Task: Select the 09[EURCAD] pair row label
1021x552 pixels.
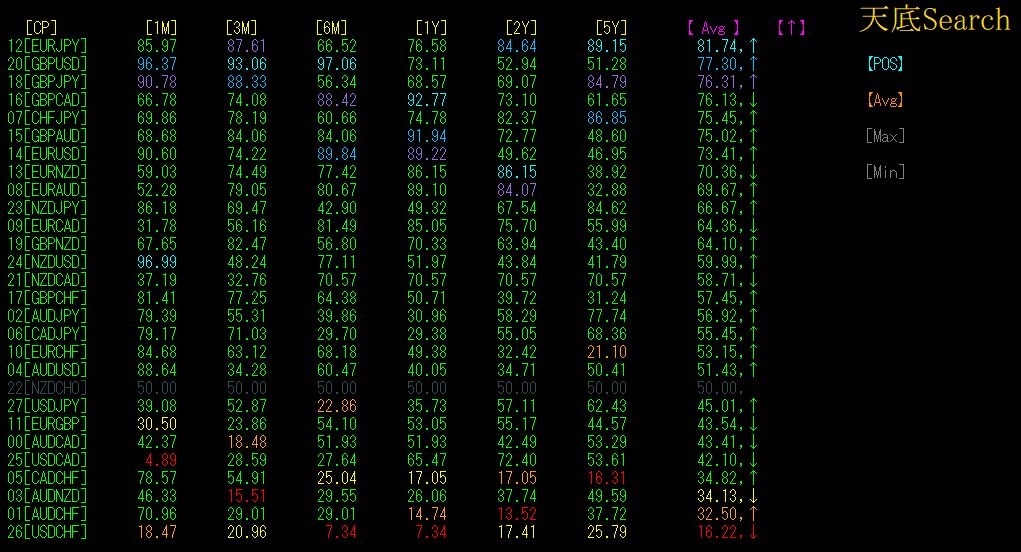Action: [x=47, y=226]
